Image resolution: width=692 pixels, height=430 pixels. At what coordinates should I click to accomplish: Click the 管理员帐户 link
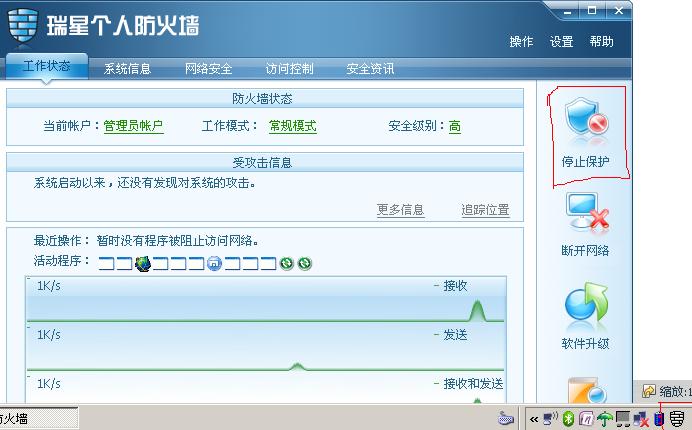coord(133,126)
